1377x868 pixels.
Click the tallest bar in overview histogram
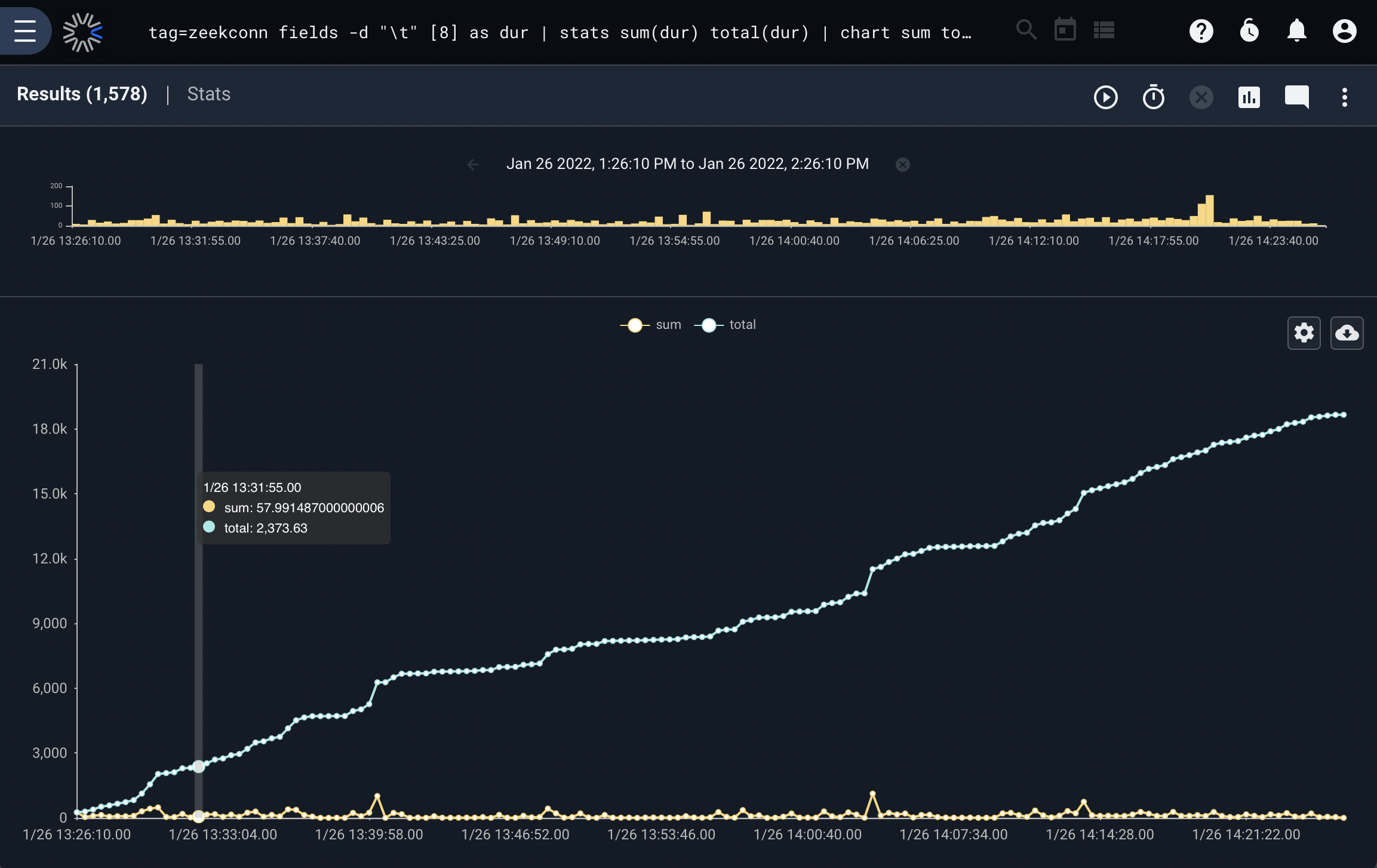coord(1210,210)
